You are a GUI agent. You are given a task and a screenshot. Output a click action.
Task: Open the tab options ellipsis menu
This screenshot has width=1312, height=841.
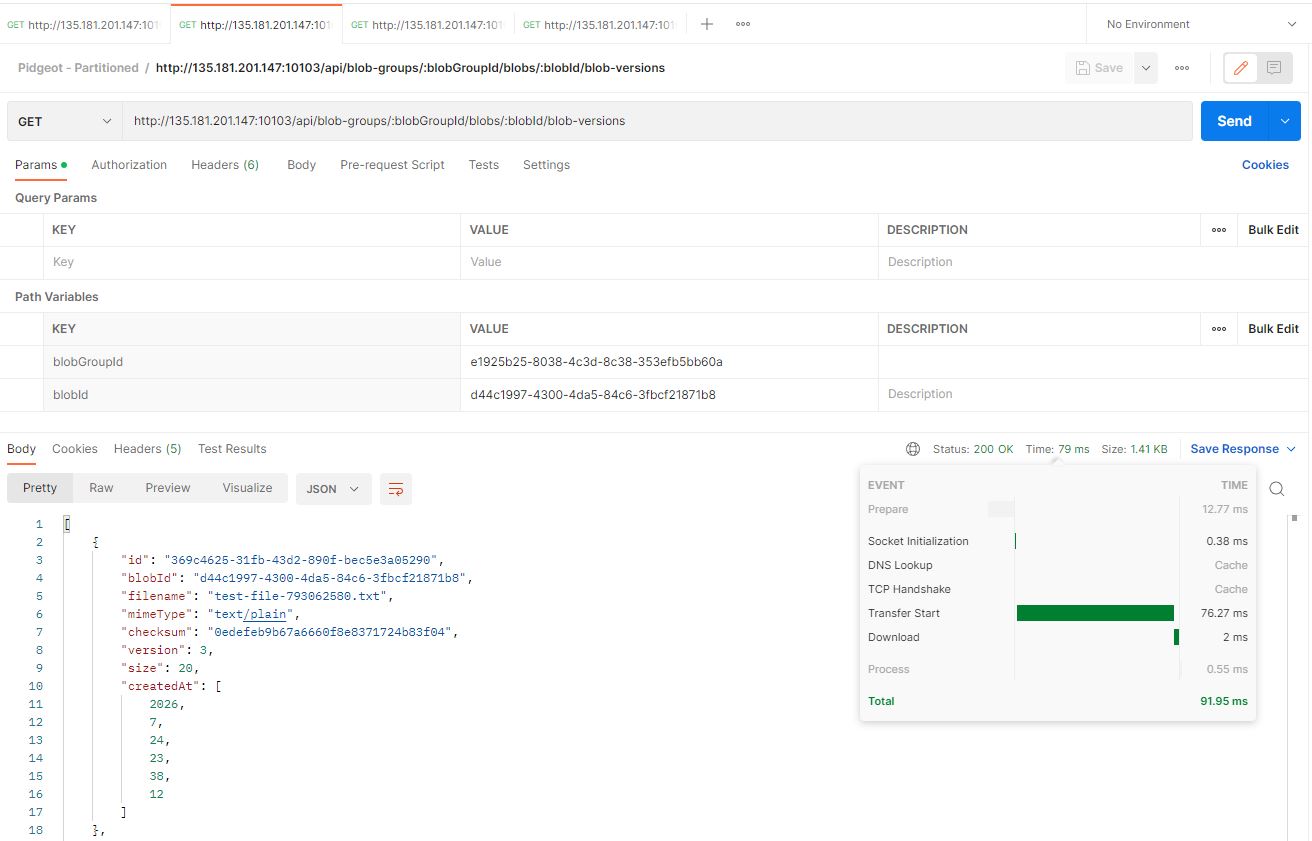click(743, 24)
